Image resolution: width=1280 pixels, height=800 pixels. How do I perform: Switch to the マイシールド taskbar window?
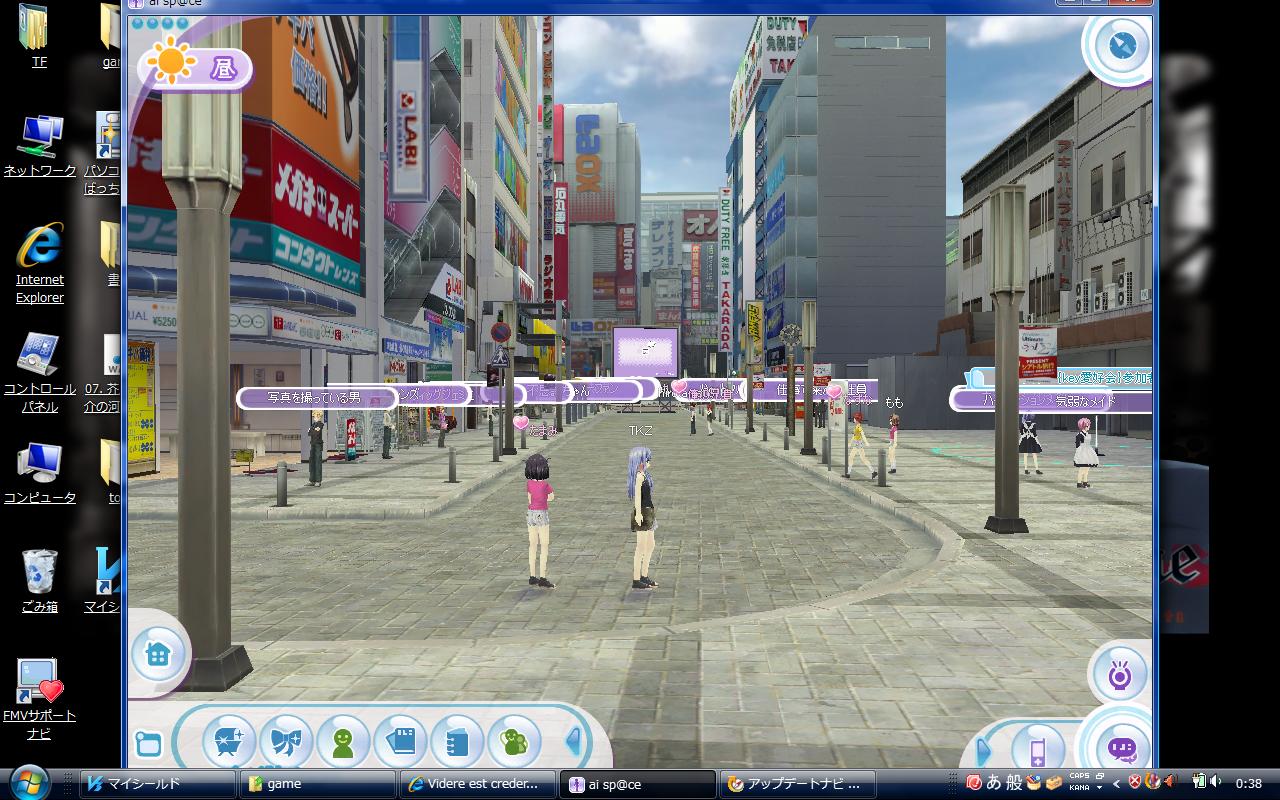[x=157, y=784]
